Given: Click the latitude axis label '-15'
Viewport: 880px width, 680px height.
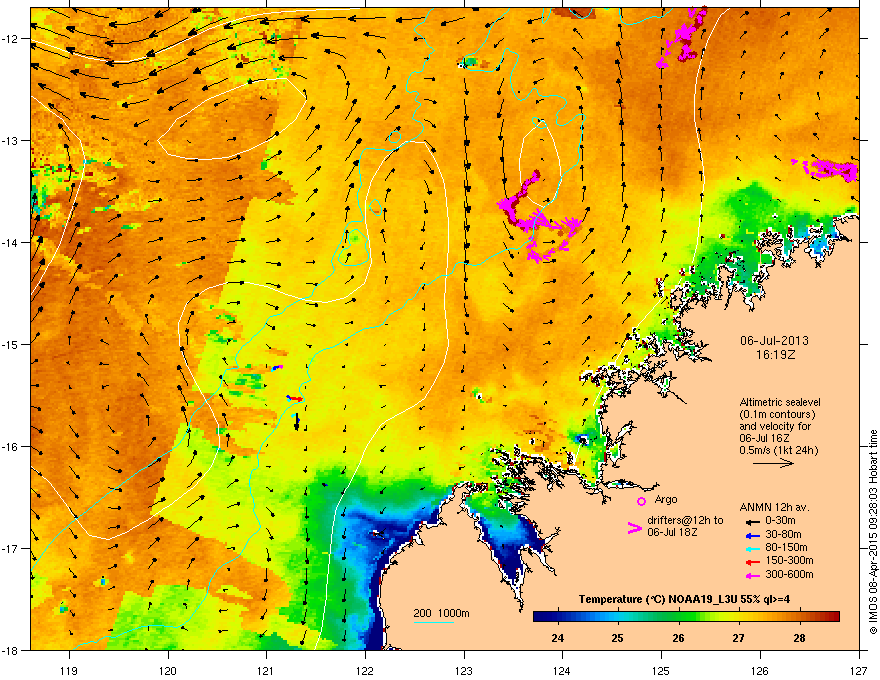Looking at the screenshot, I should (11, 344).
